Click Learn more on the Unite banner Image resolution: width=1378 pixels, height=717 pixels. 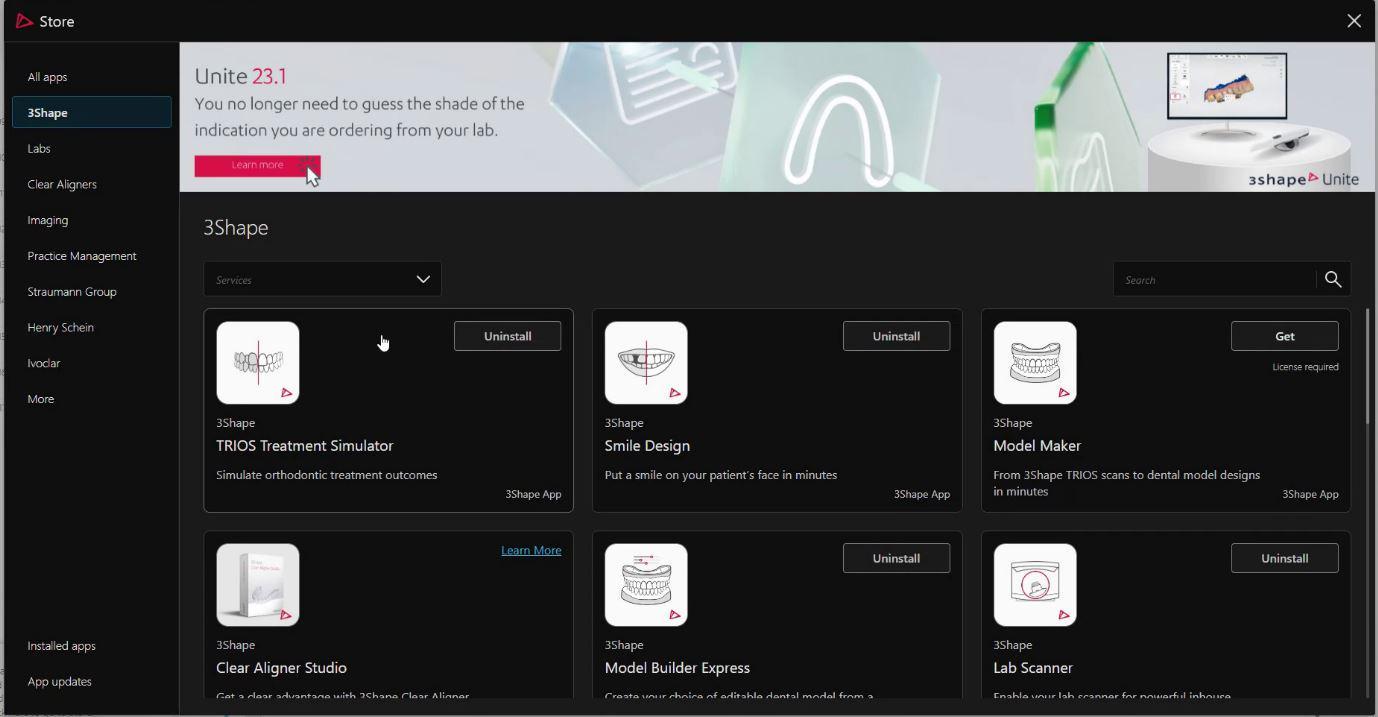coord(257,165)
